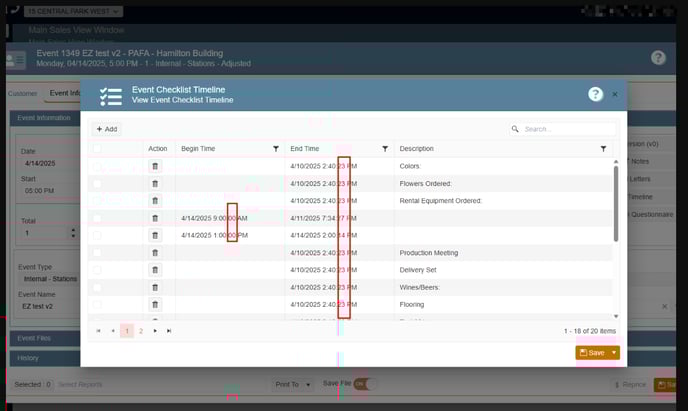Remove the Production Meeting row via trash icon
The image size is (688, 411).
(x=155, y=253)
